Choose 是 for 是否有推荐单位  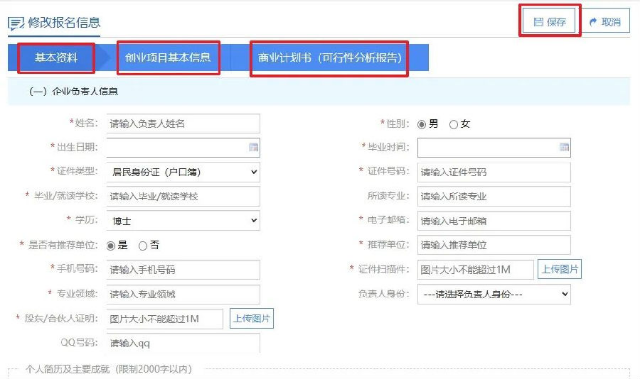click(x=111, y=246)
